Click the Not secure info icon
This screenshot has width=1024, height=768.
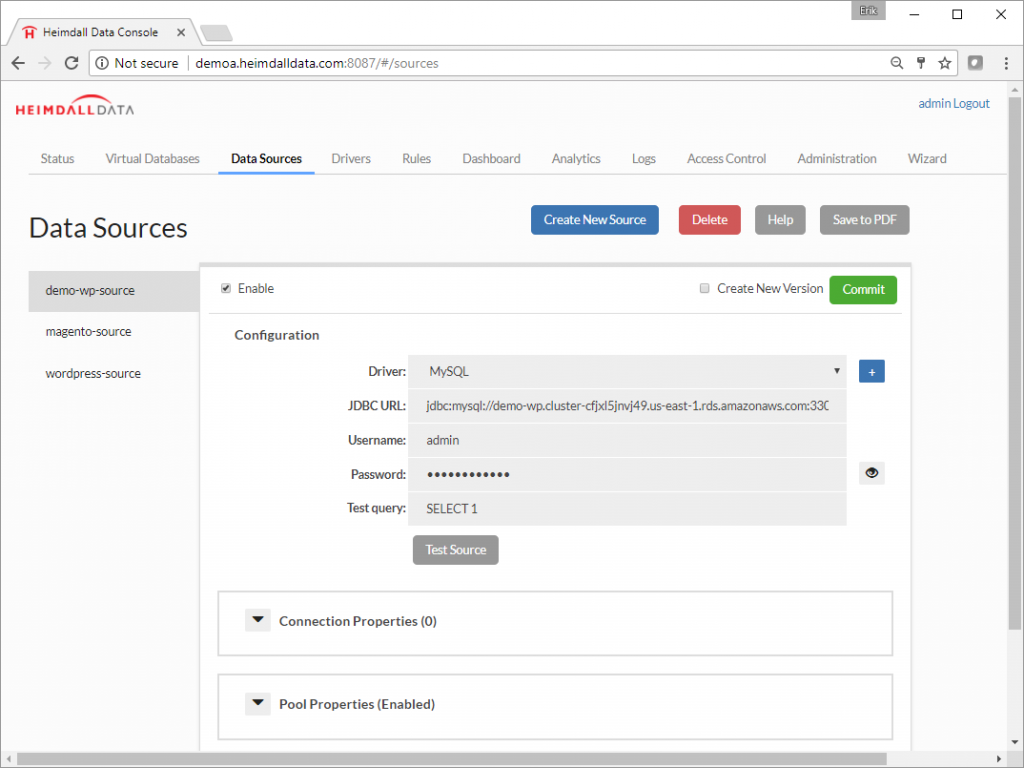102,63
